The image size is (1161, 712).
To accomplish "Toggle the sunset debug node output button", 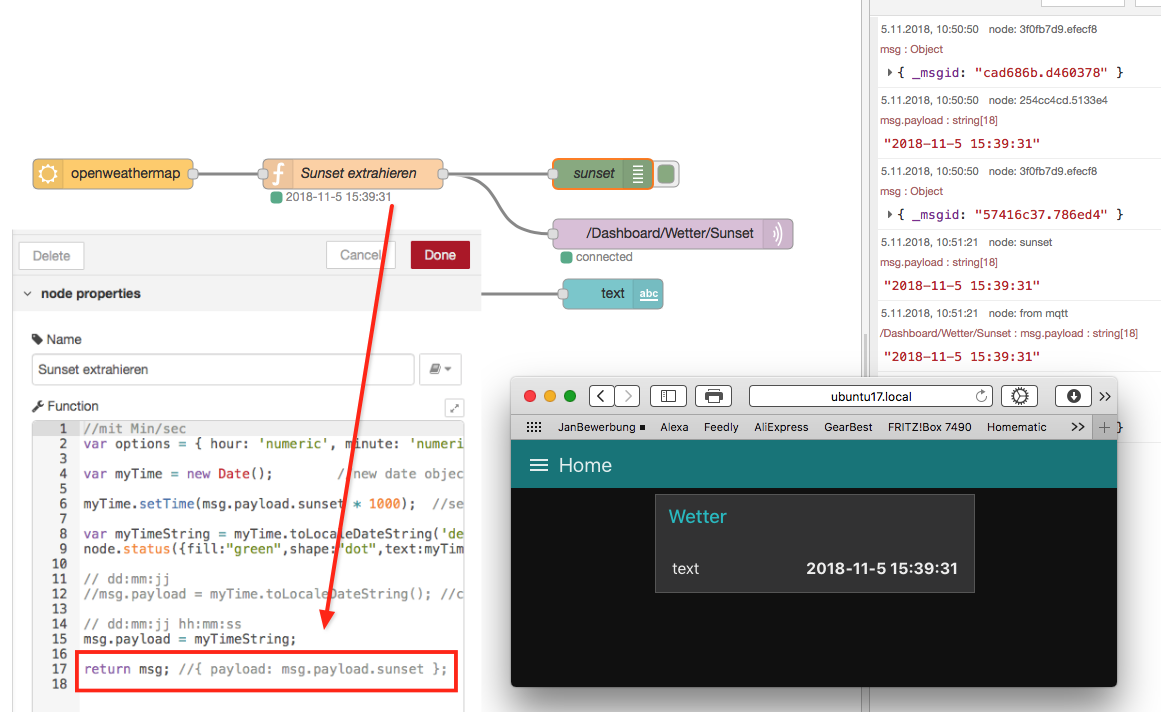I will tap(666, 174).
